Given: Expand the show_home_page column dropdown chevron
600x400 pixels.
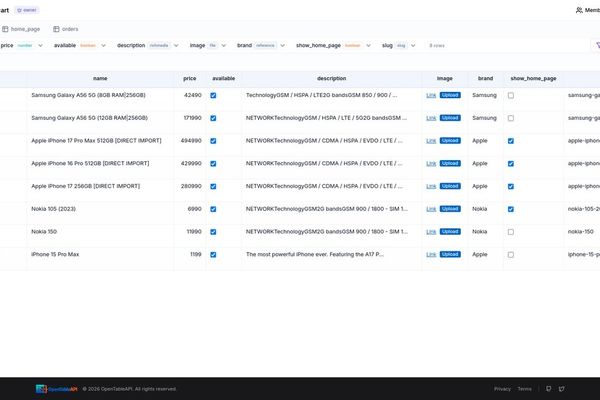Looking at the screenshot, I should click(x=368, y=46).
